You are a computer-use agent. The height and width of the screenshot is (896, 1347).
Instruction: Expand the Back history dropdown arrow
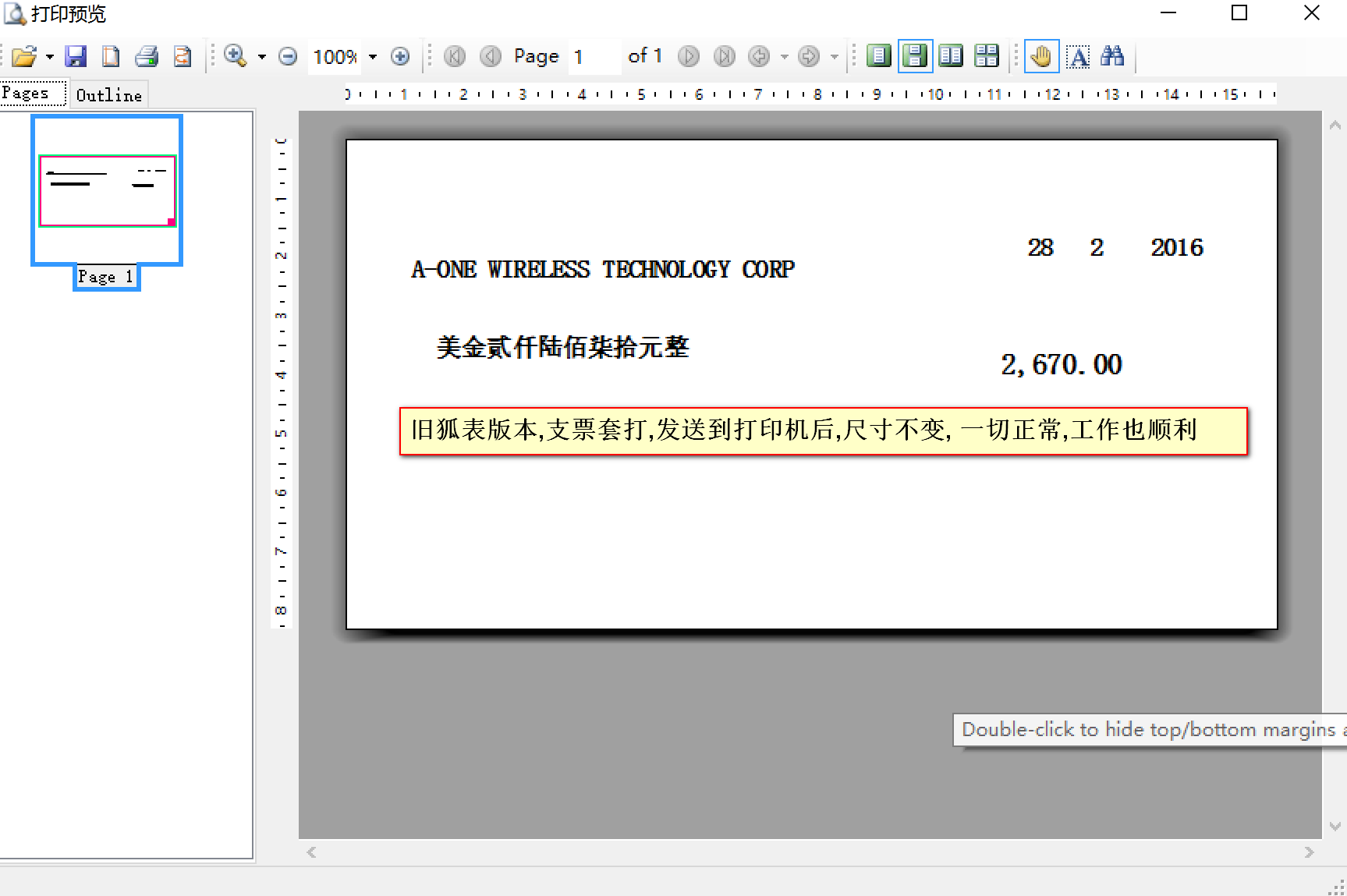point(785,56)
